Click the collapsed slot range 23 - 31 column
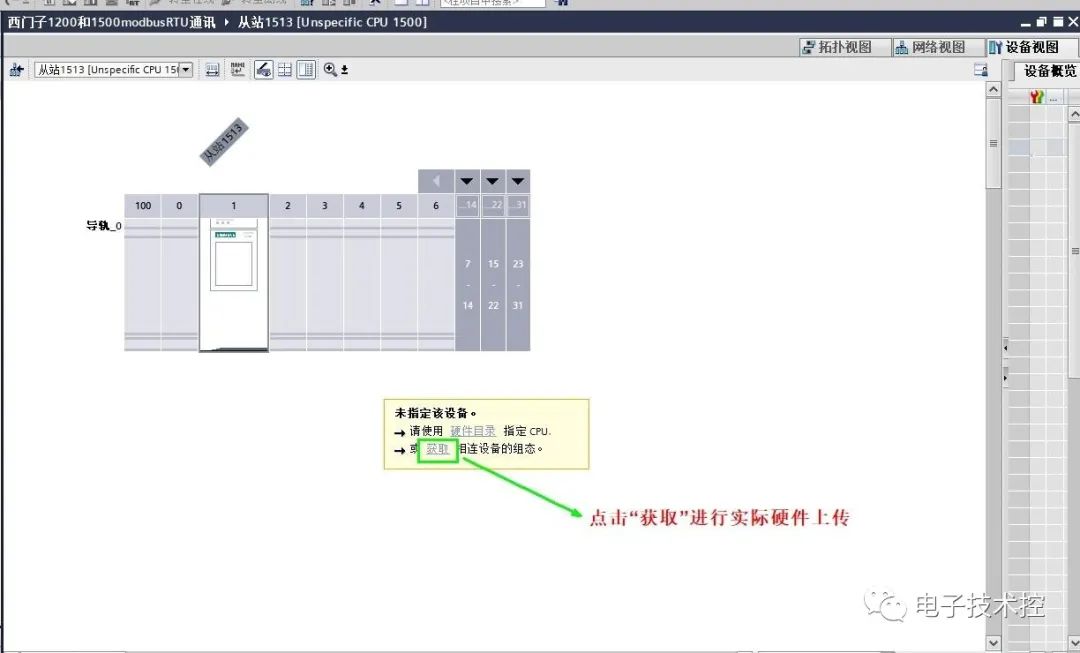1080x653 pixels. pos(518,284)
